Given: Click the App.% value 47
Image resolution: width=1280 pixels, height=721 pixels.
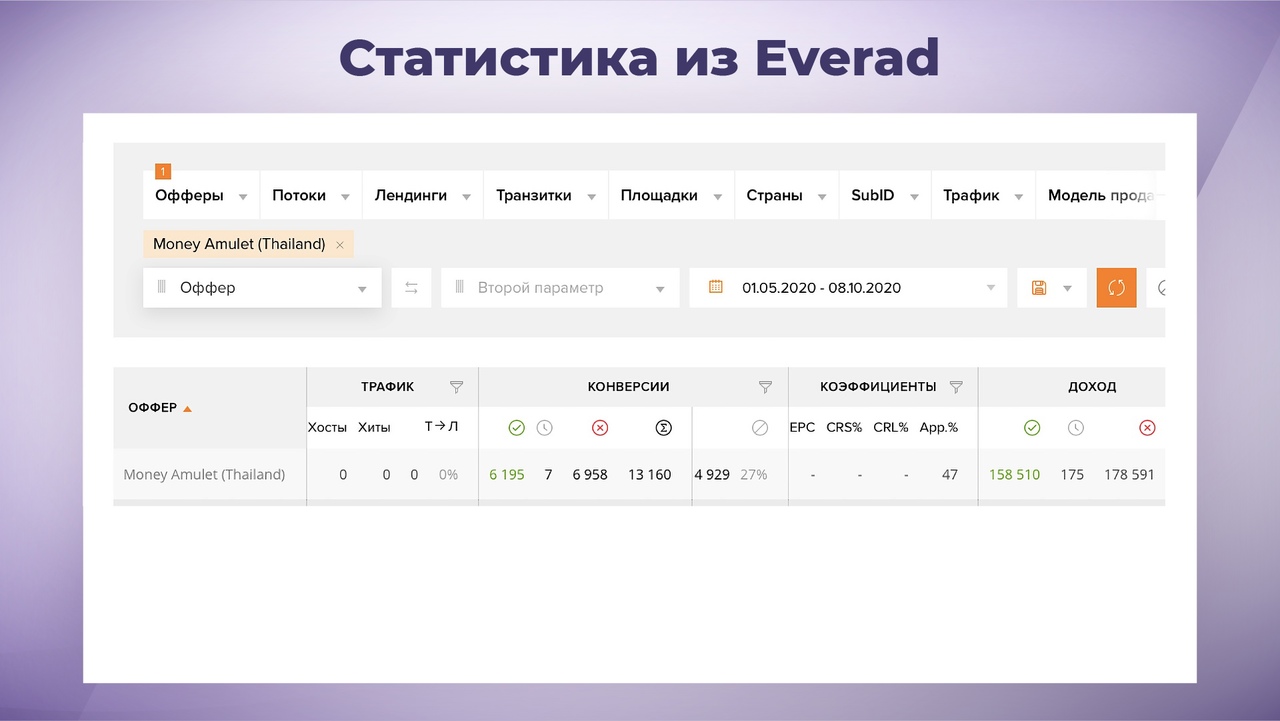Looking at the screenshot, I should click(950, 475).
